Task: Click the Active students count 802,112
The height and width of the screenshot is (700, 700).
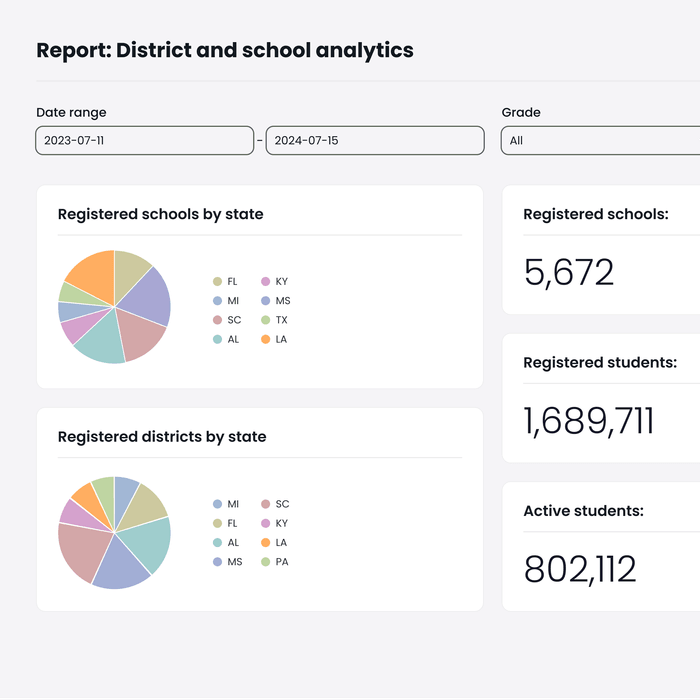Action: [580, 569]
